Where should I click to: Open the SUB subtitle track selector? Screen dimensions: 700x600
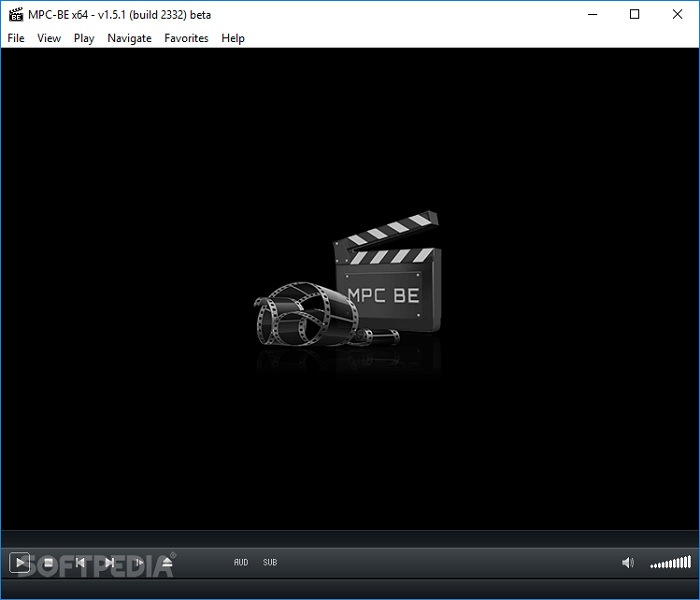270,563
